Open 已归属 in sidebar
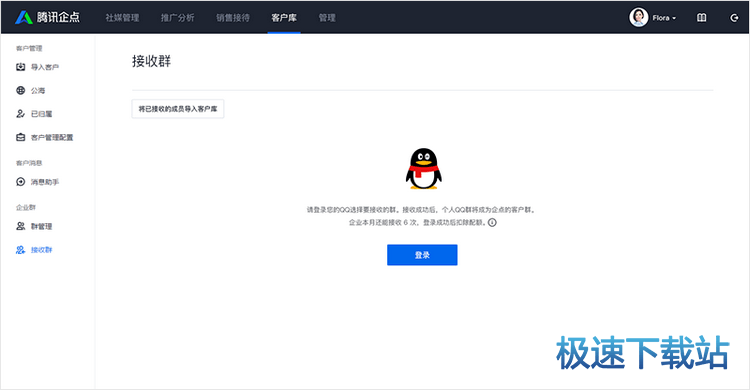Image resolution: width=750 pixels, height=390 pixels. pyautogui.click(x=42, y=114)
